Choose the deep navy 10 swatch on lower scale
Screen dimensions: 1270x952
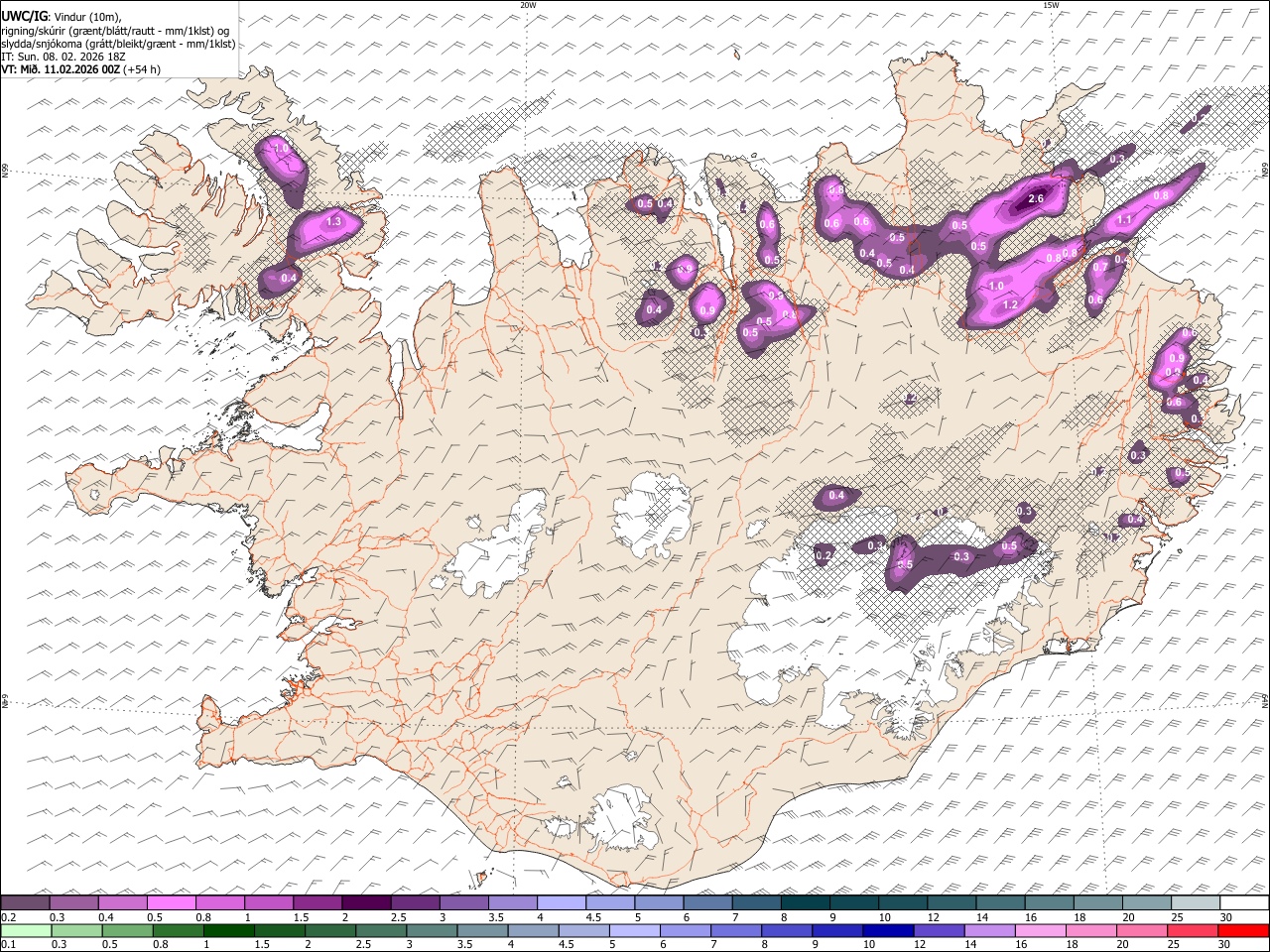coord(887,931)
